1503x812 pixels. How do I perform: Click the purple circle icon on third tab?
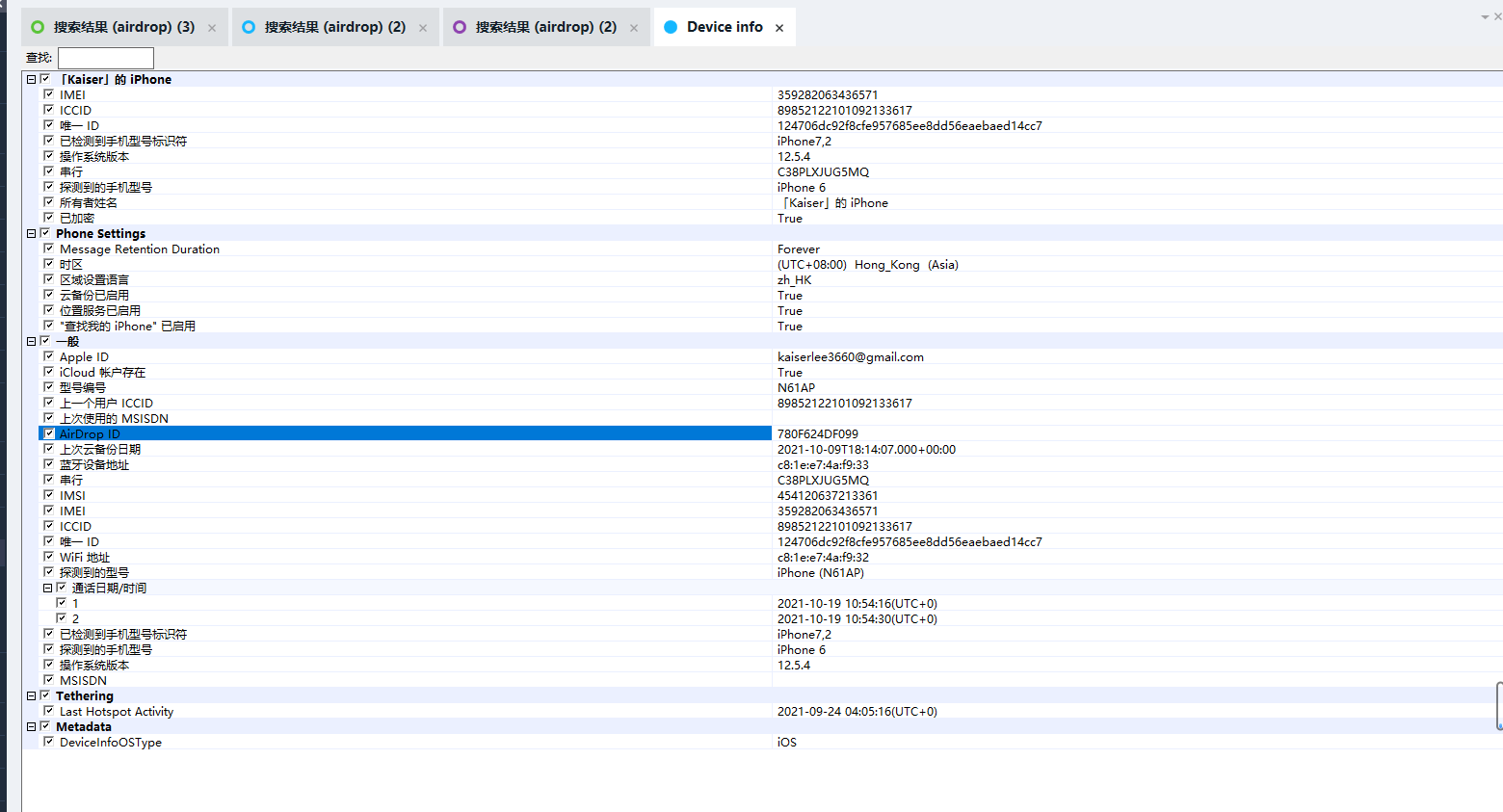460,27
